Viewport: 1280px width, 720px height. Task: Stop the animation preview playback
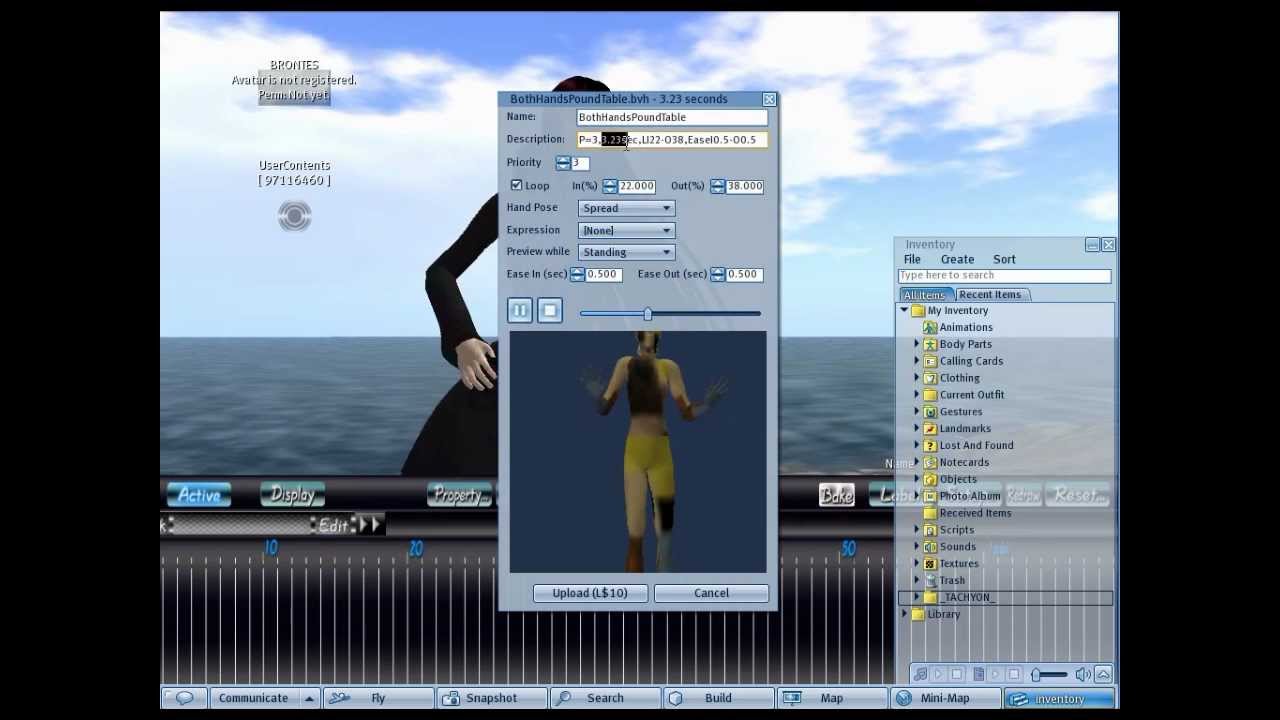click(x=549, y=311)
